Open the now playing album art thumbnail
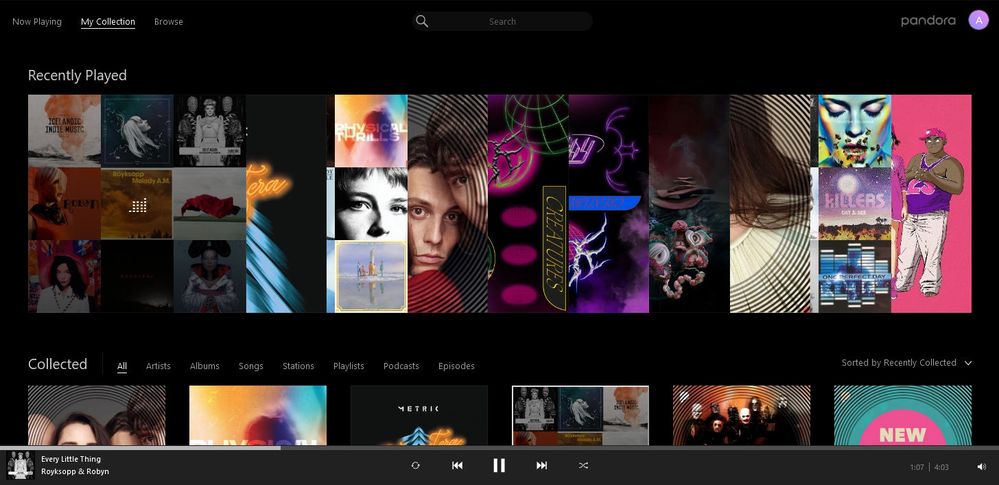 click(x=21, y=465)
